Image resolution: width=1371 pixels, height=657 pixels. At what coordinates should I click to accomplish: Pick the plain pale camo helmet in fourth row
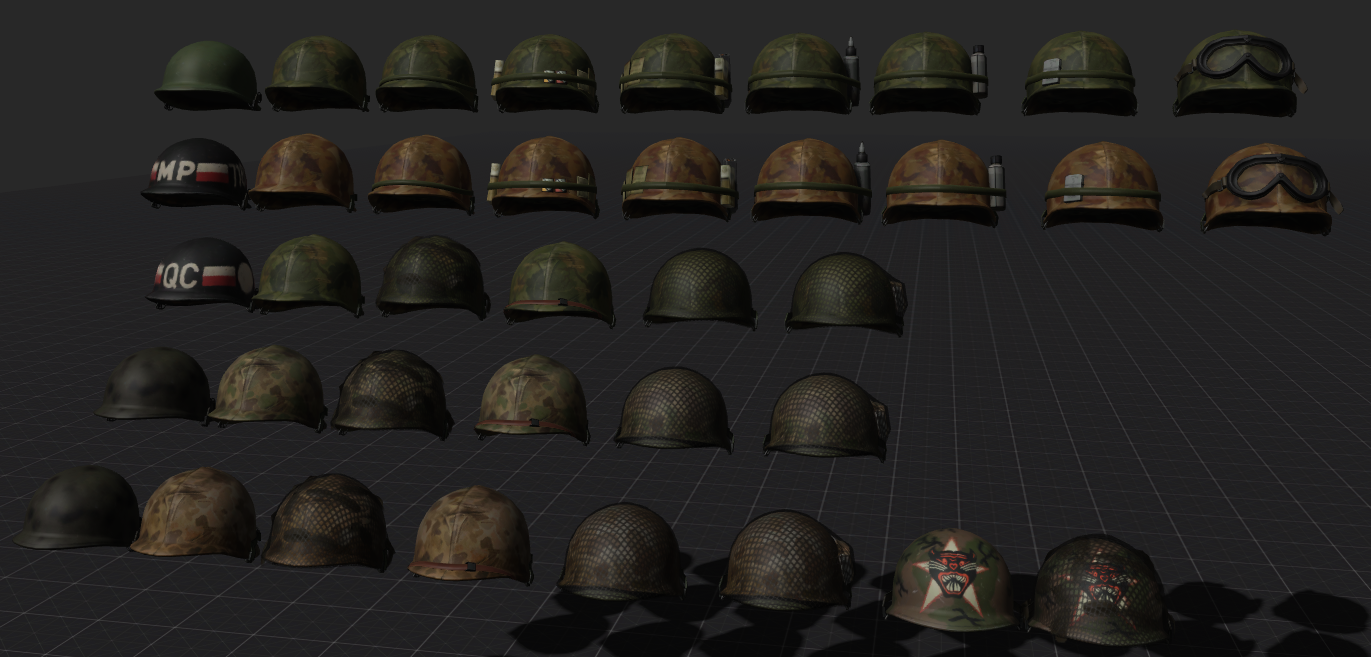tap(267, 388)
